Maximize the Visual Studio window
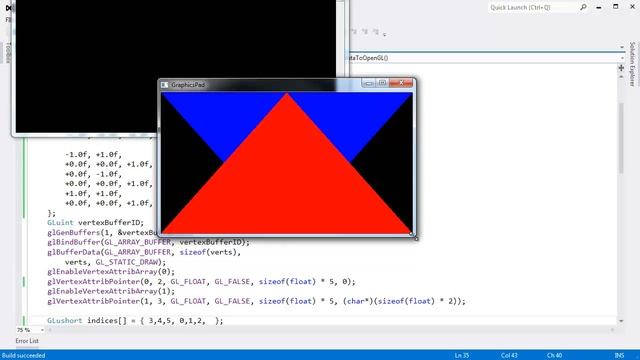This screenshot has height=360, width=640. tap(616, 7)
